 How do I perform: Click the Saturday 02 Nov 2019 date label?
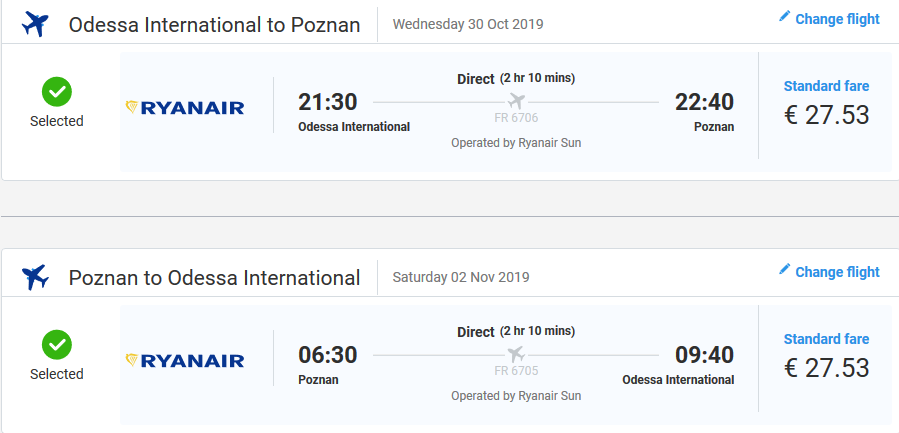[461, 277]
